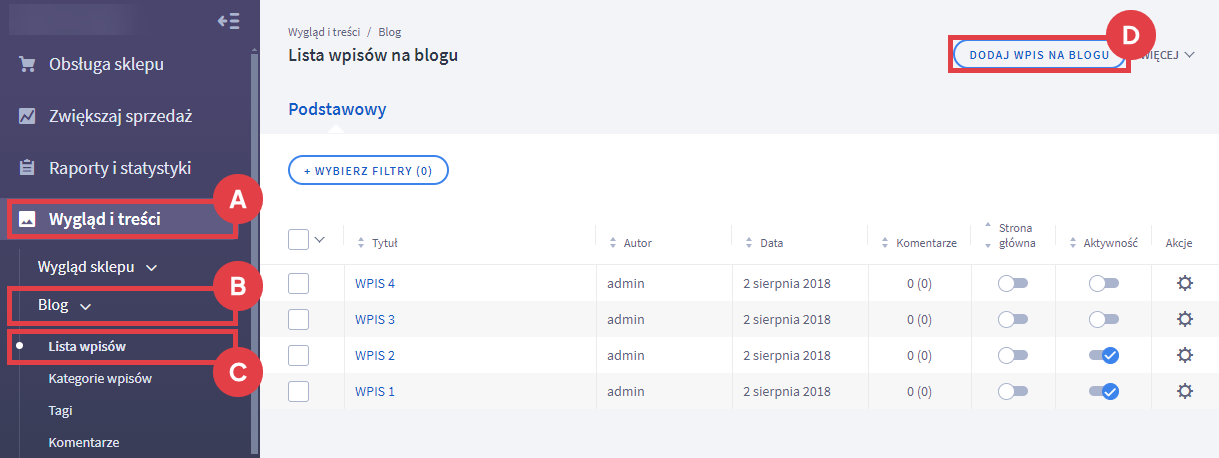The image size is (1219, 458).
Task: Sort by Autor column arrows
Action: pyautogui.click(x=612, y=243)
